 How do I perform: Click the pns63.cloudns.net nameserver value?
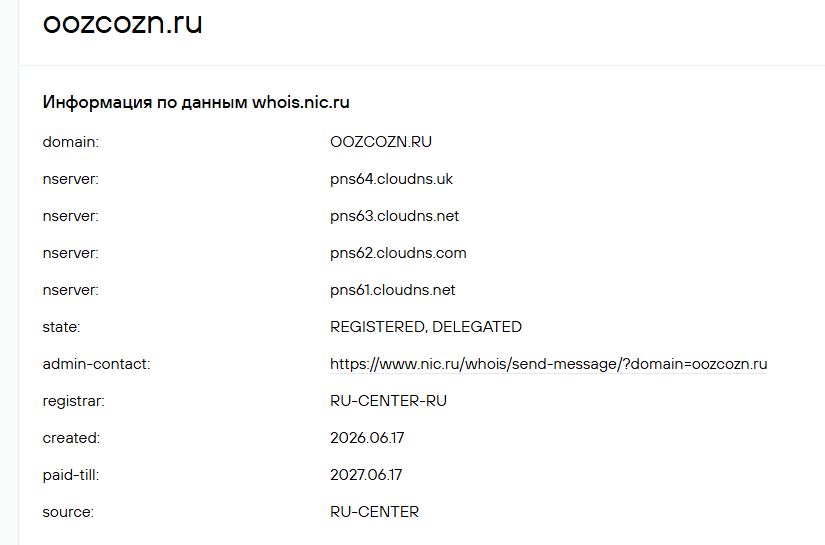(x=395, y=216)
